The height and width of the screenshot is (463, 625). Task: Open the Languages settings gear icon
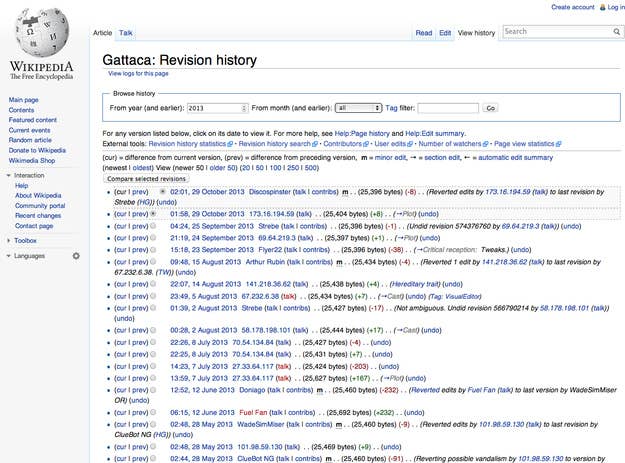76,256
